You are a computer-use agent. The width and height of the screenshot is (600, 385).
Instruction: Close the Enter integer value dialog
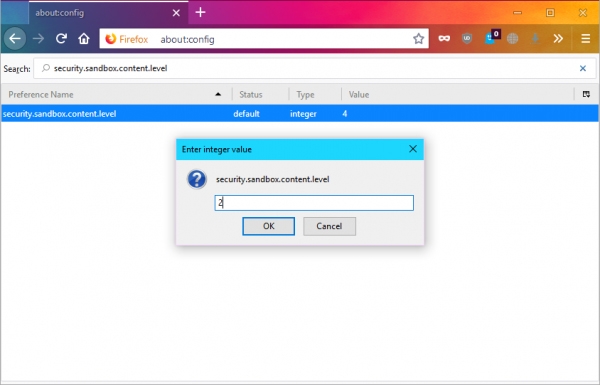412,149
